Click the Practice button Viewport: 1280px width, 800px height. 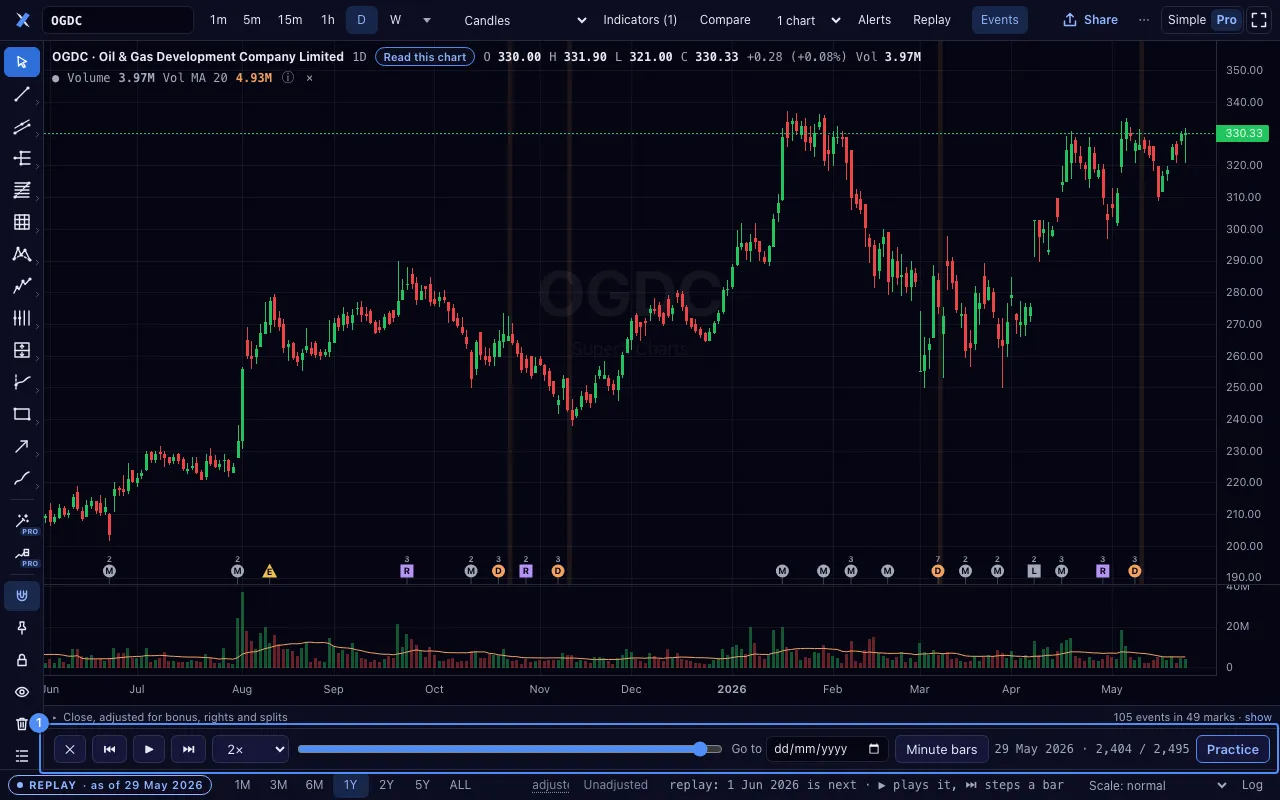pos(1232,749)
